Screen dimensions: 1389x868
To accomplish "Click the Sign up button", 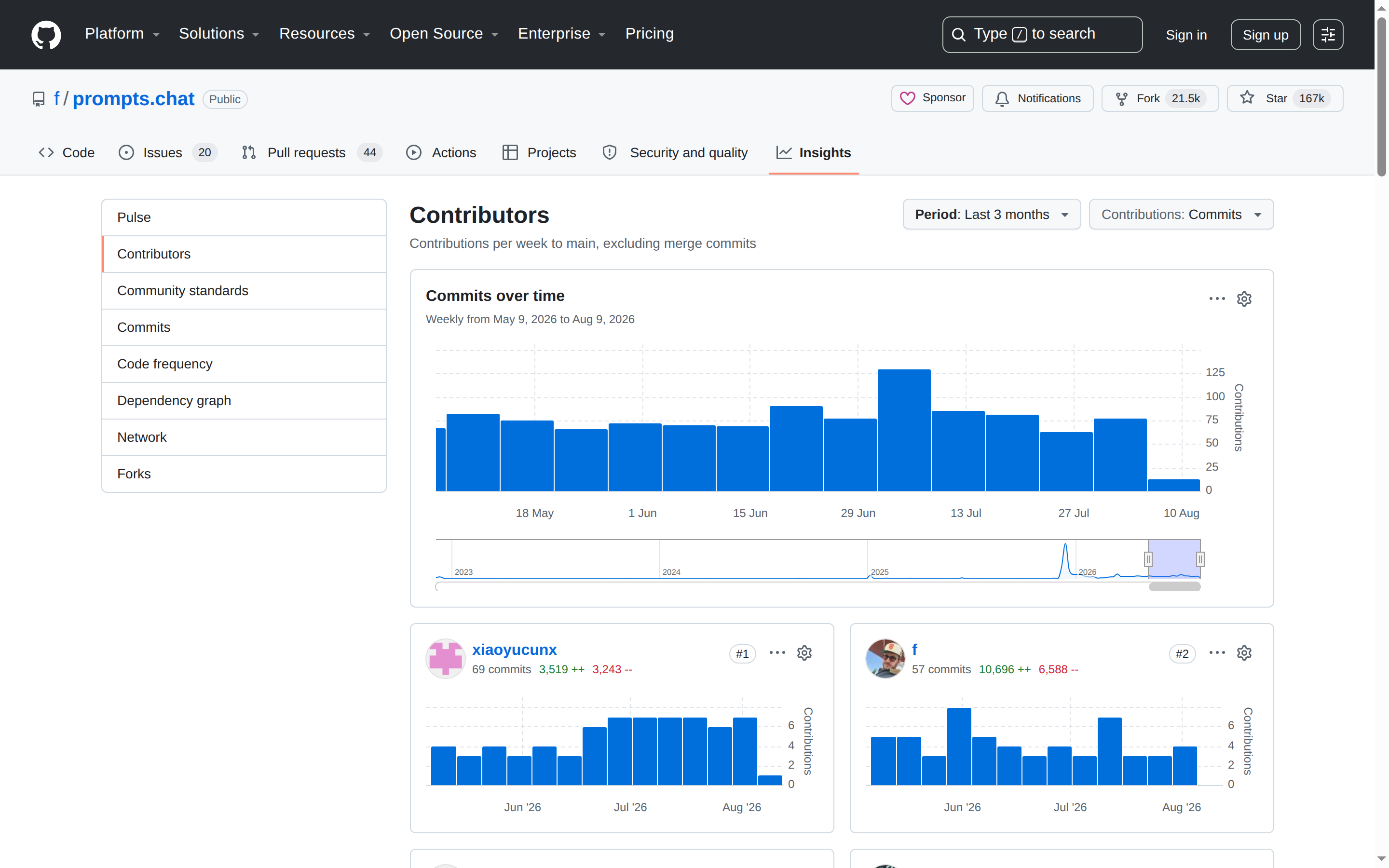I will [x=1265, y=35].
